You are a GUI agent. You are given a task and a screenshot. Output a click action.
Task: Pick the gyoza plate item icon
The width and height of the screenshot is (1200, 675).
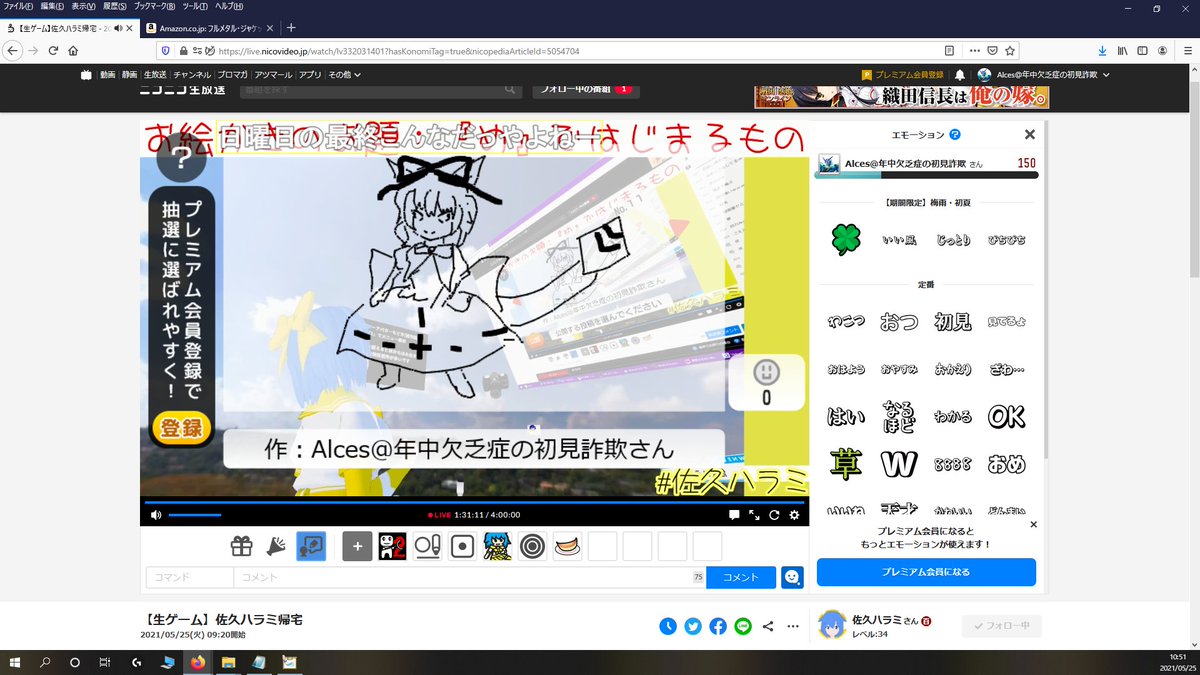tap(567, 546)
